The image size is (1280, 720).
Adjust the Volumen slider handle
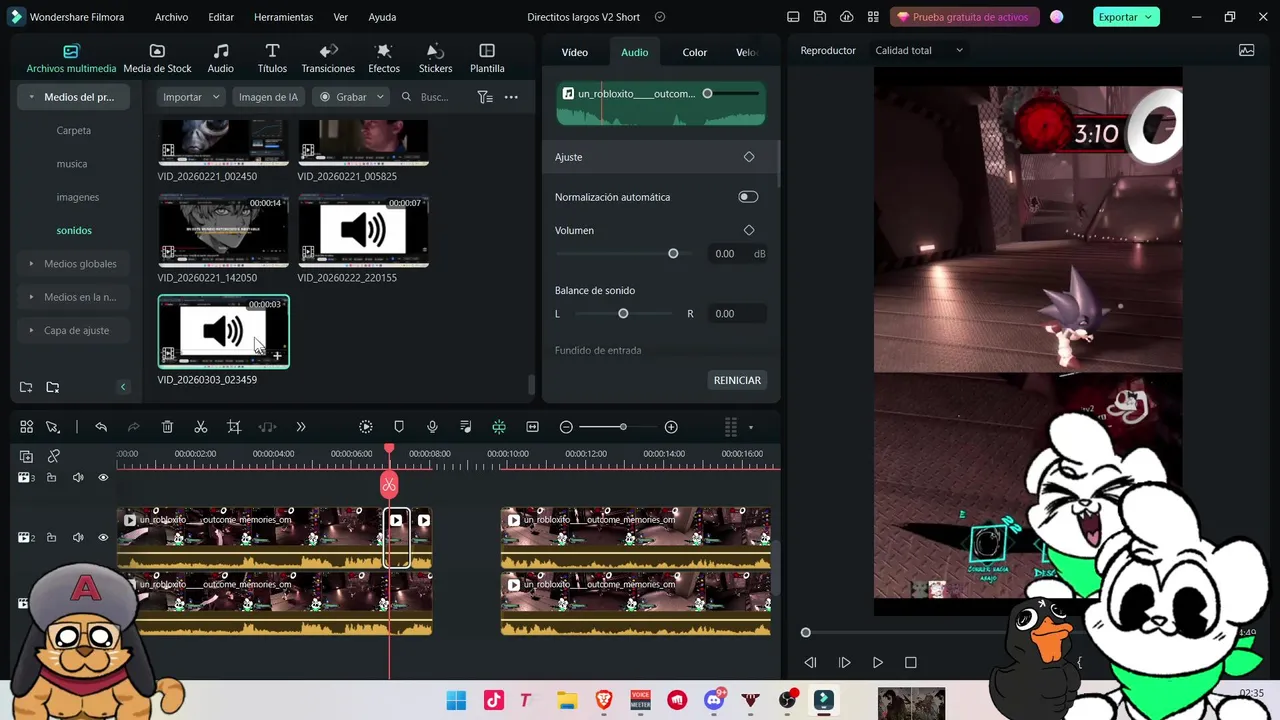673,254
